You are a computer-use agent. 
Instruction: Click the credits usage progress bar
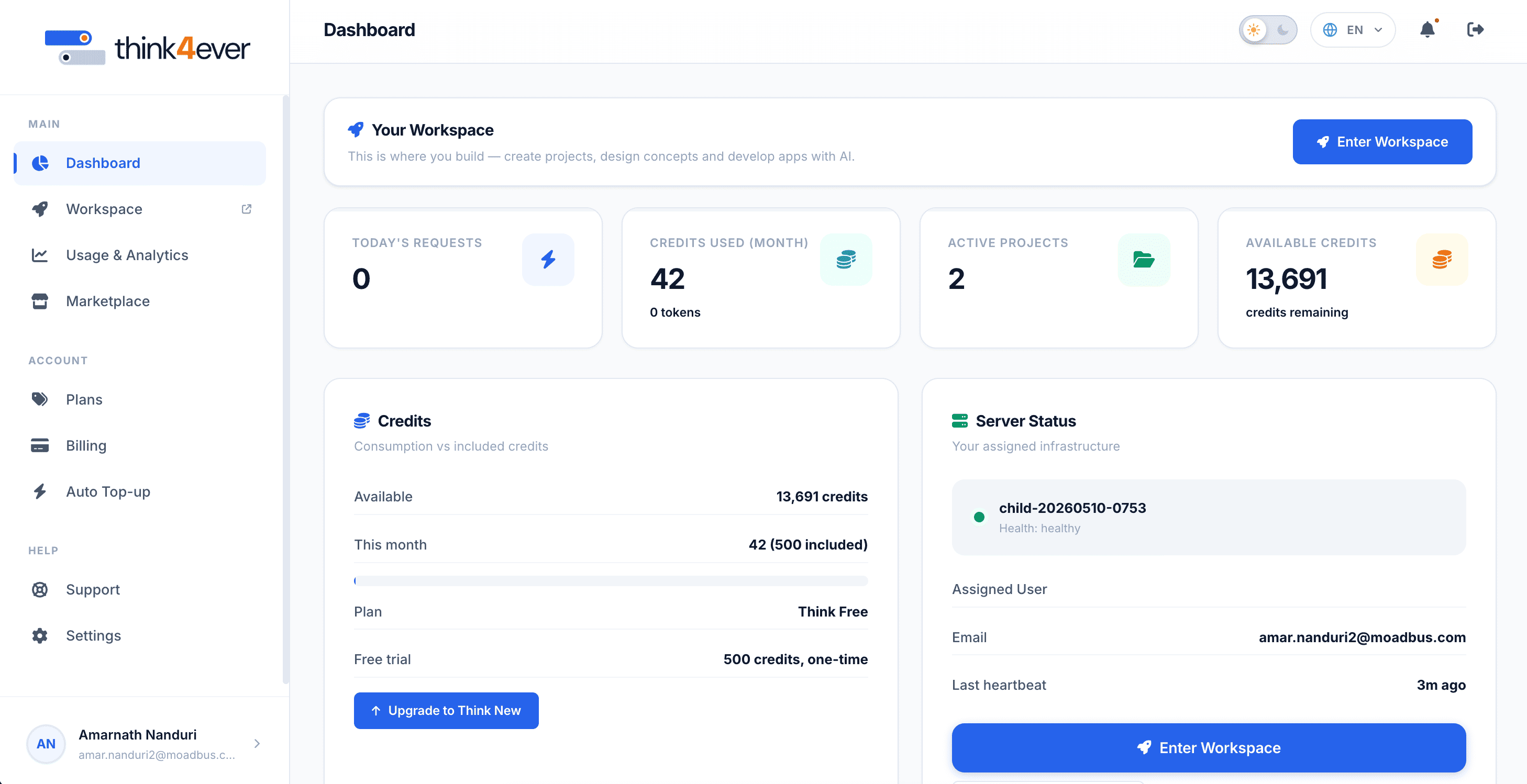tap(611, 581)
